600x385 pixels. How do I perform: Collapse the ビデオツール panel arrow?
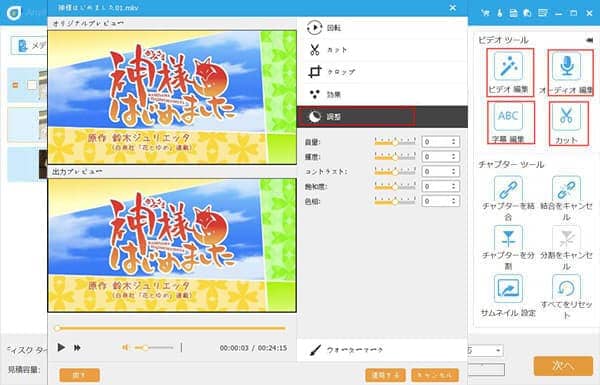click(590, 40)
